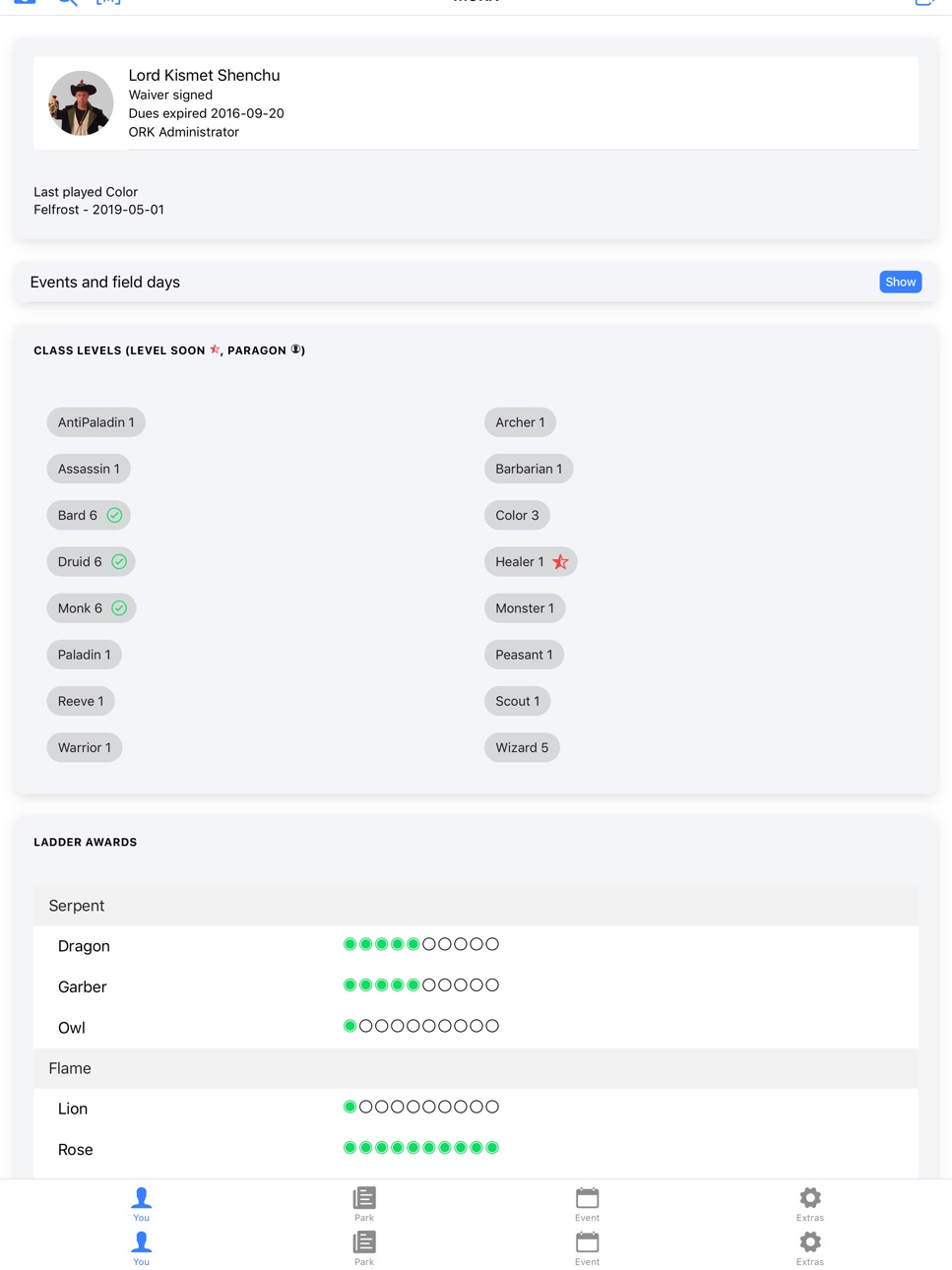Select the Wizard 5 class chip
The image size is (952, 1270).
522,747
